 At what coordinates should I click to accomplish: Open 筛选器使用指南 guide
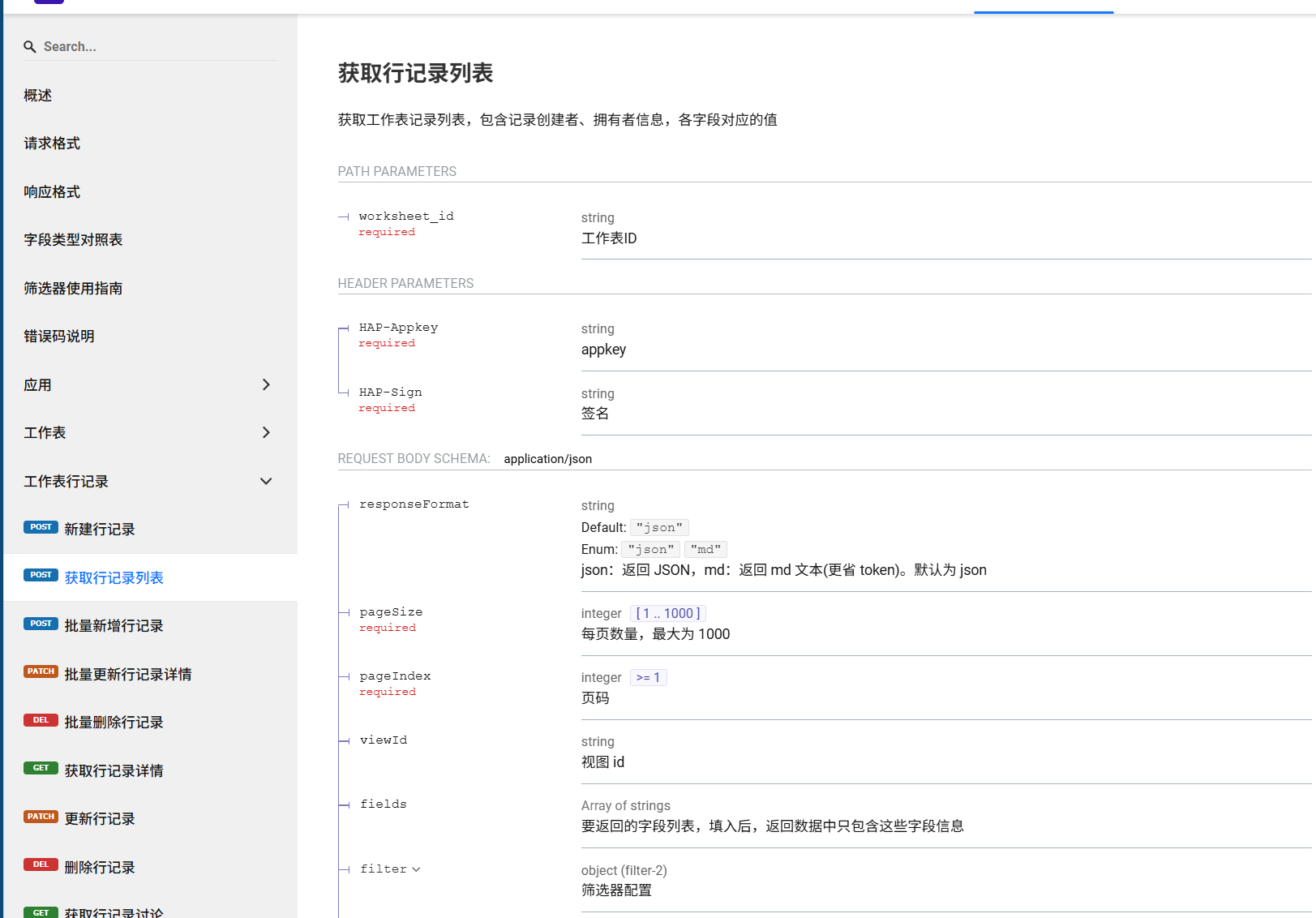(73, 288)
